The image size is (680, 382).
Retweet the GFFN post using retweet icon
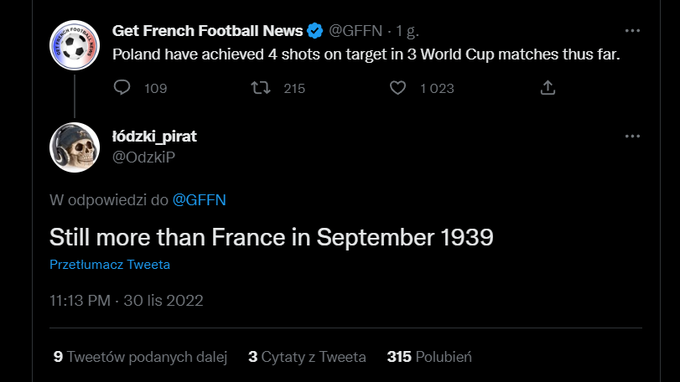pos(261,88)
